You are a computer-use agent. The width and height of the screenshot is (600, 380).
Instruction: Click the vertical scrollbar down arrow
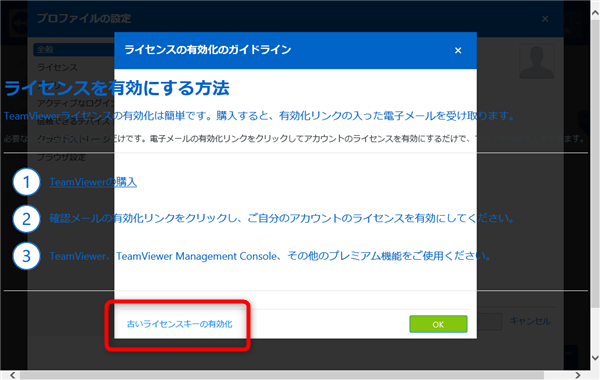(x=595, y=358)
